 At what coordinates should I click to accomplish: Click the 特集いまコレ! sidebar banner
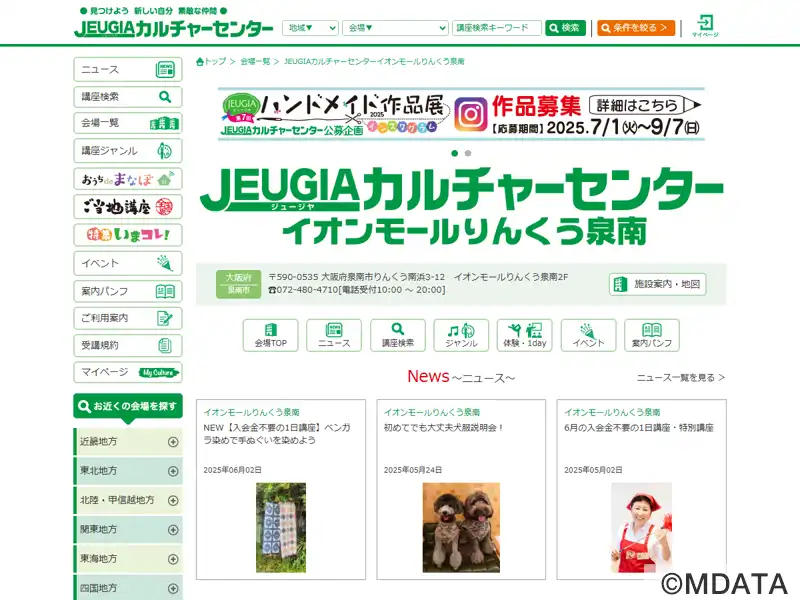(128, 235)
